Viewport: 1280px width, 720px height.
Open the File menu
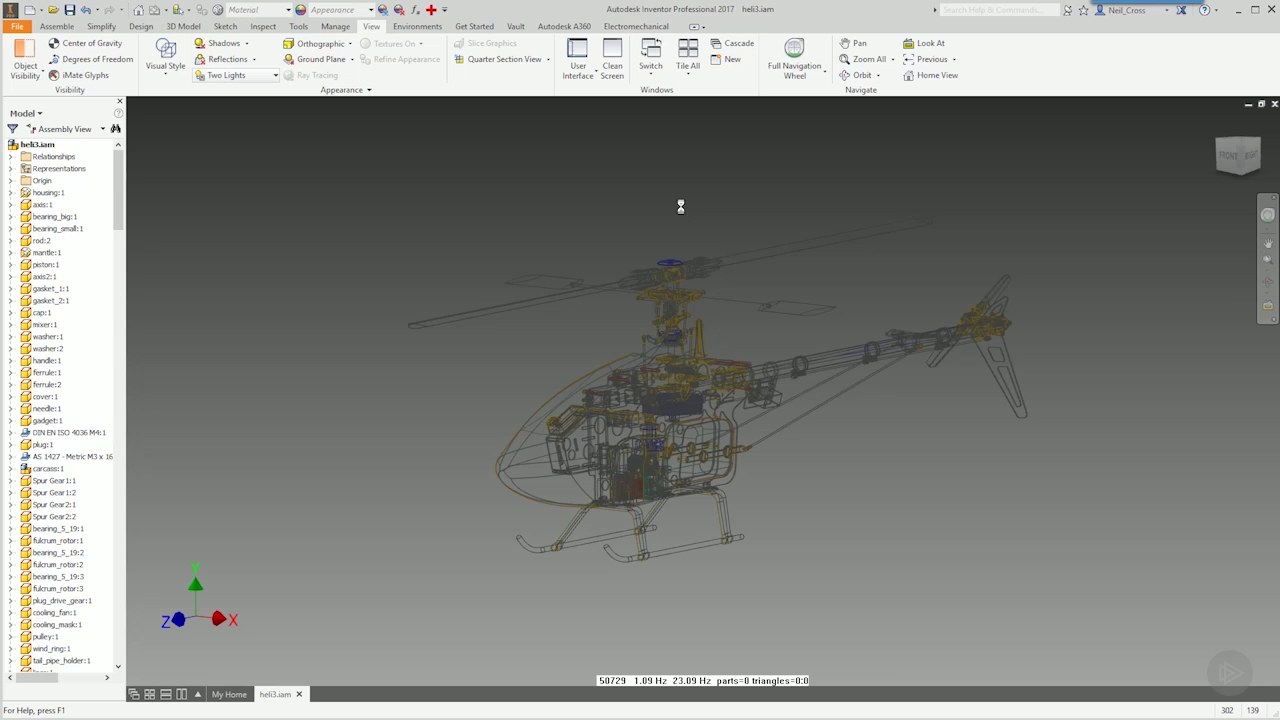coord(17,26)
